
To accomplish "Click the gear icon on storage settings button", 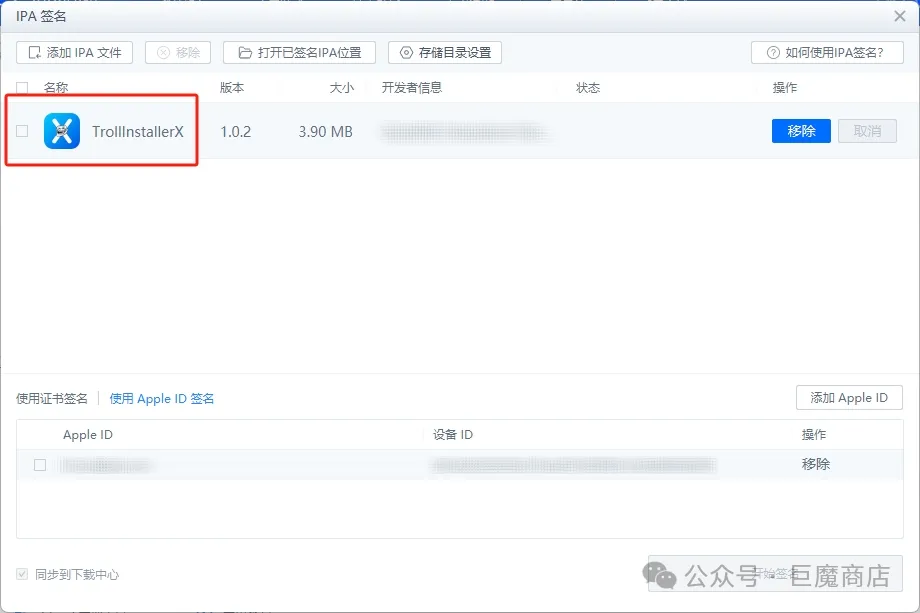I will tap(406, 53).
